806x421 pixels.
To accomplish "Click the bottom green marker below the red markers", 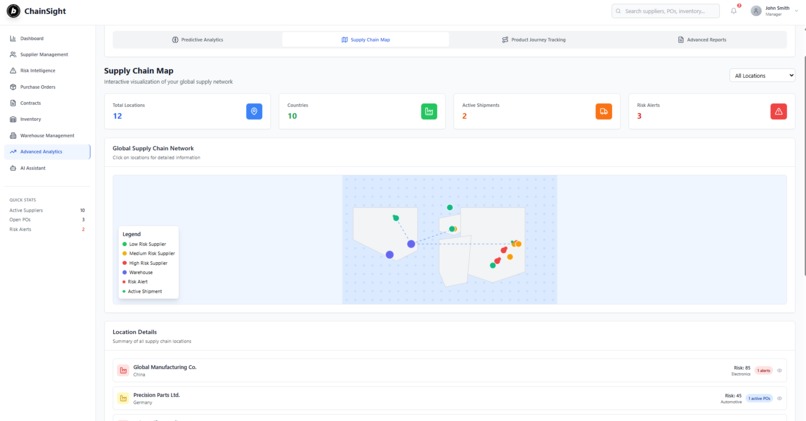I will 492,265.
